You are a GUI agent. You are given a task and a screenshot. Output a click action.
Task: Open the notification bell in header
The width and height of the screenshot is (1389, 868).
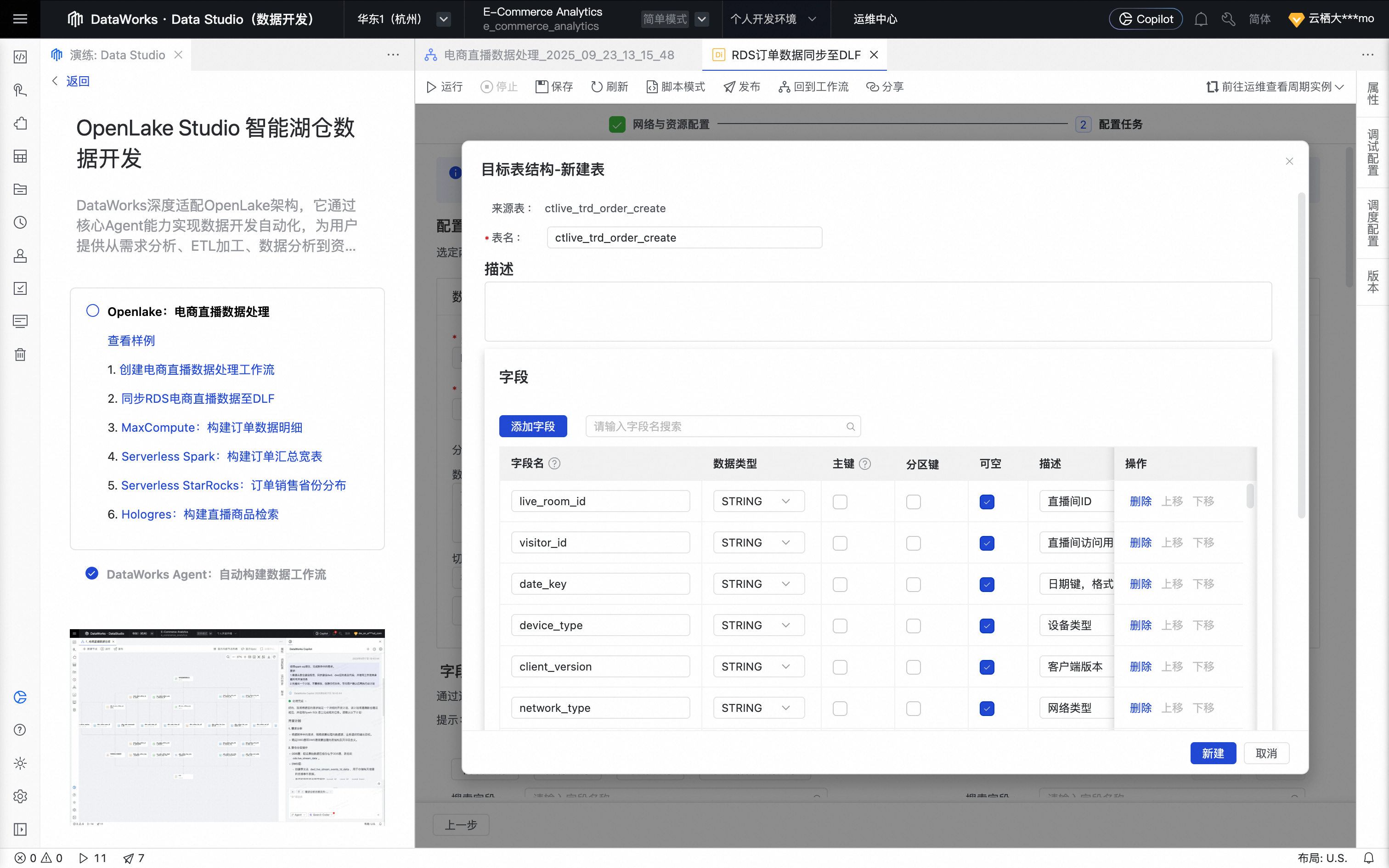(1201, 19)
